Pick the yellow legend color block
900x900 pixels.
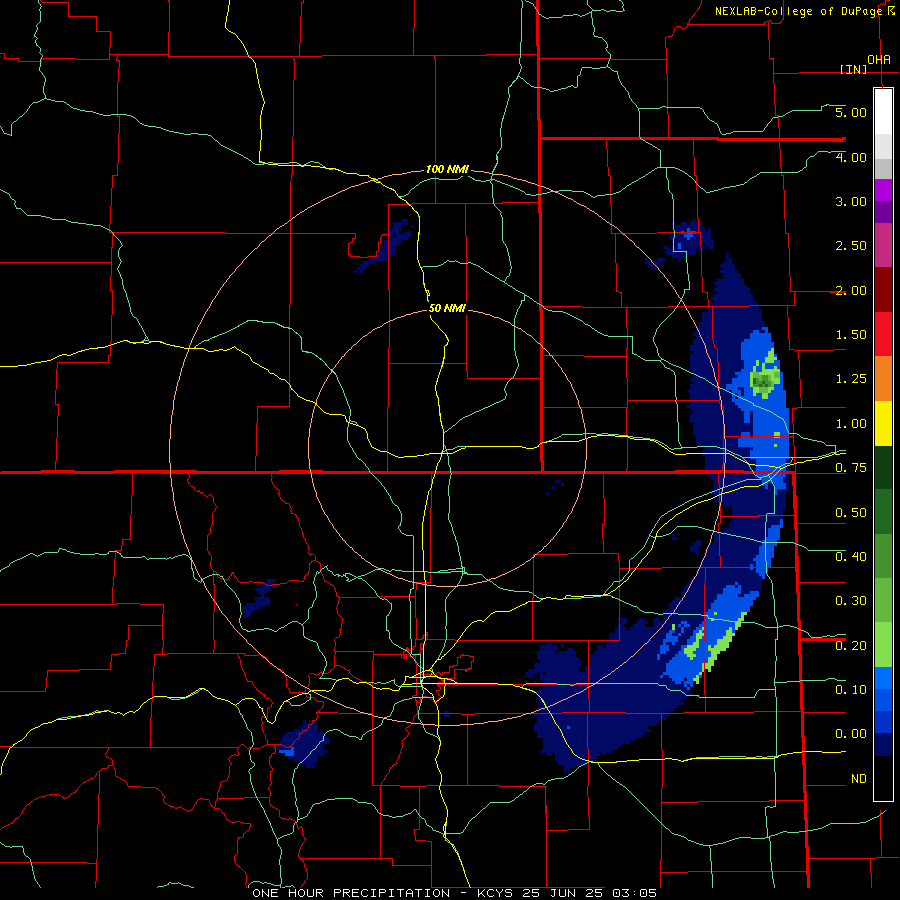883,424
